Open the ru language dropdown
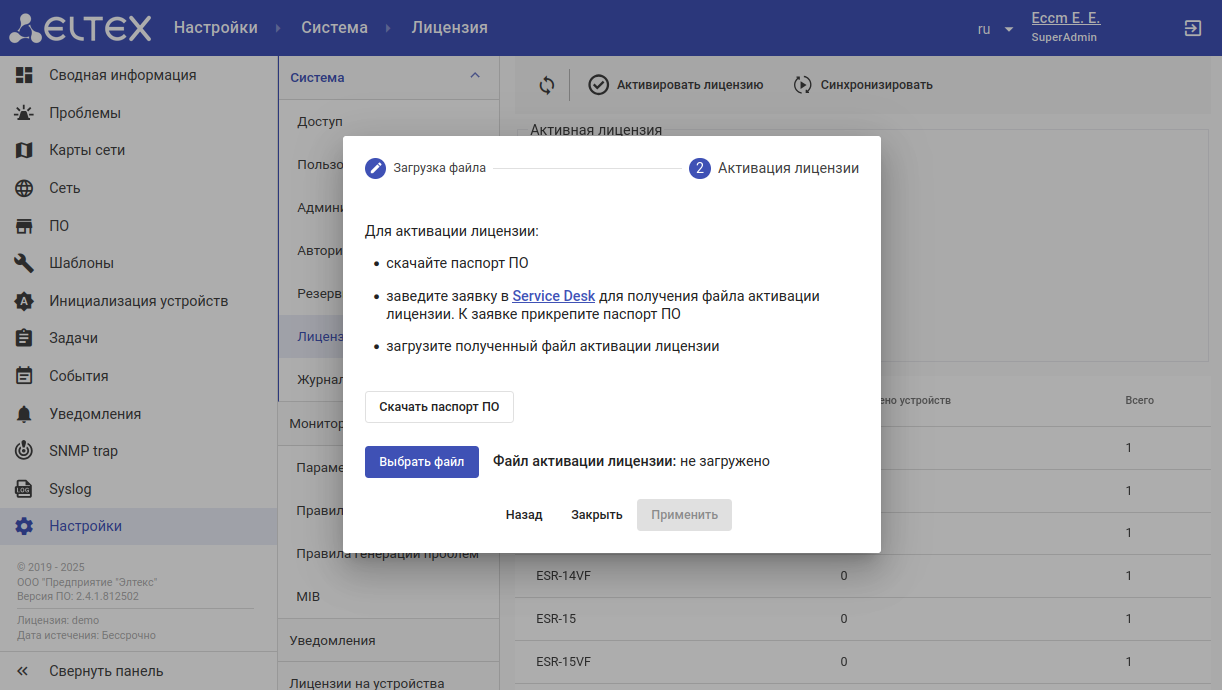Screen dimensions: 1222x690 [995, 29]
